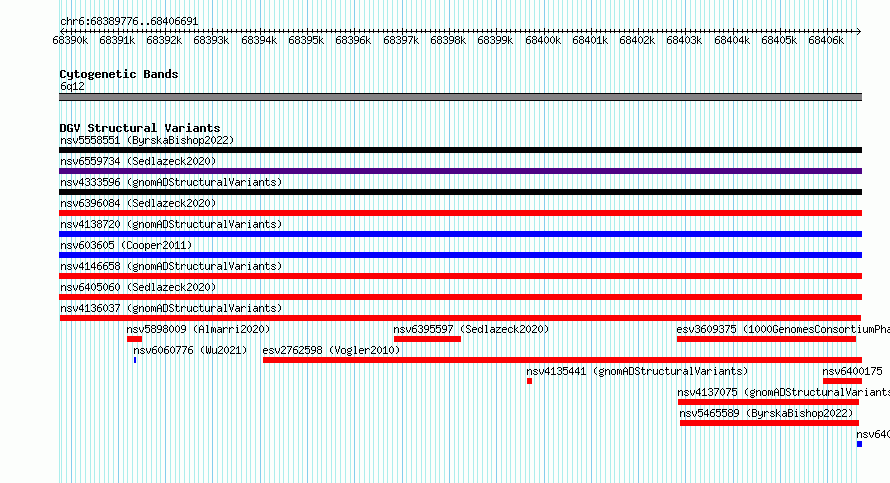
Task: Open variant nsv4138720 (gnomADStructuralVariants) label
Action: [x=171, y=224]
